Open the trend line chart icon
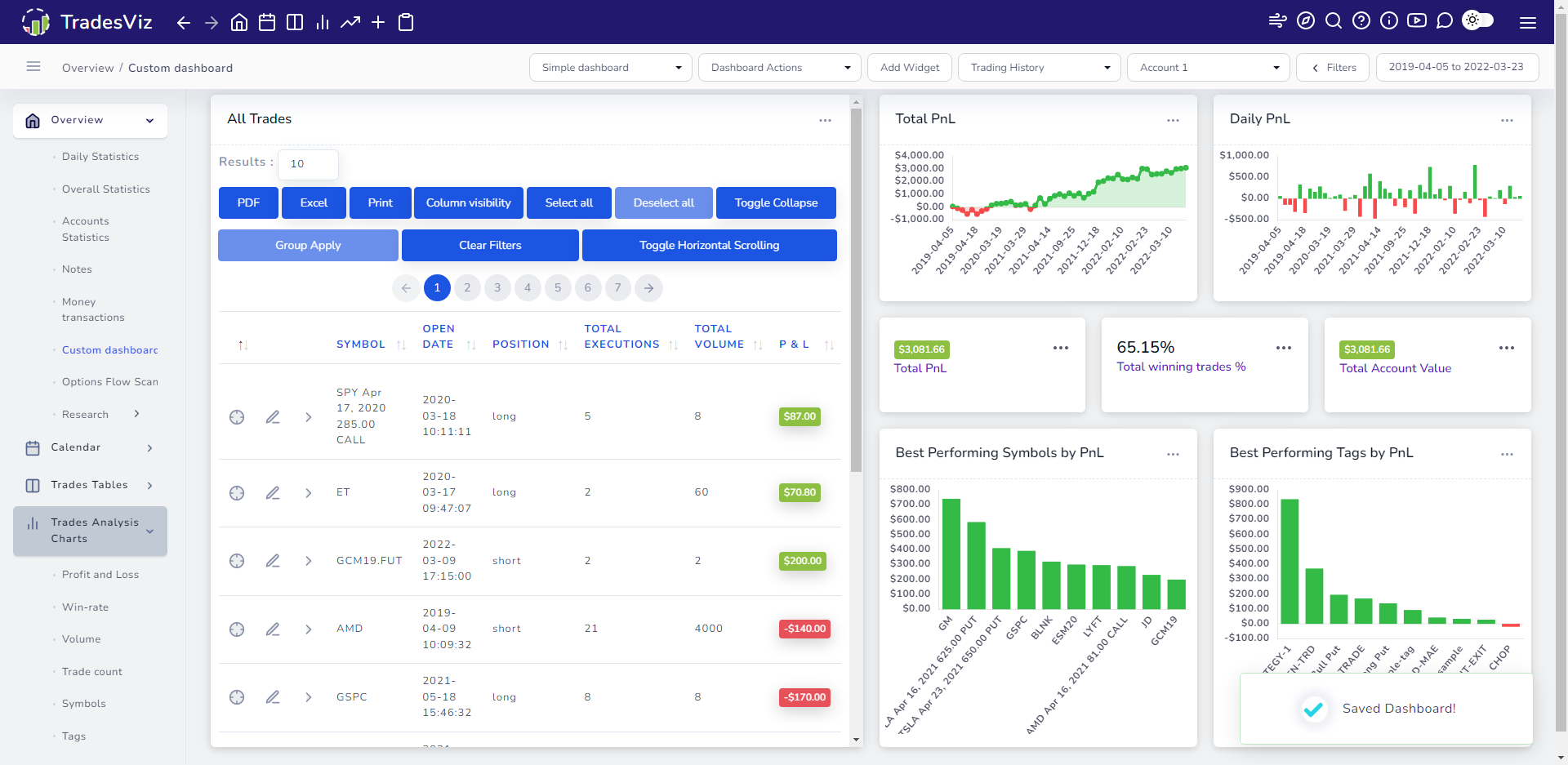This screenshot has height=765, width=1568. point(350,22)
